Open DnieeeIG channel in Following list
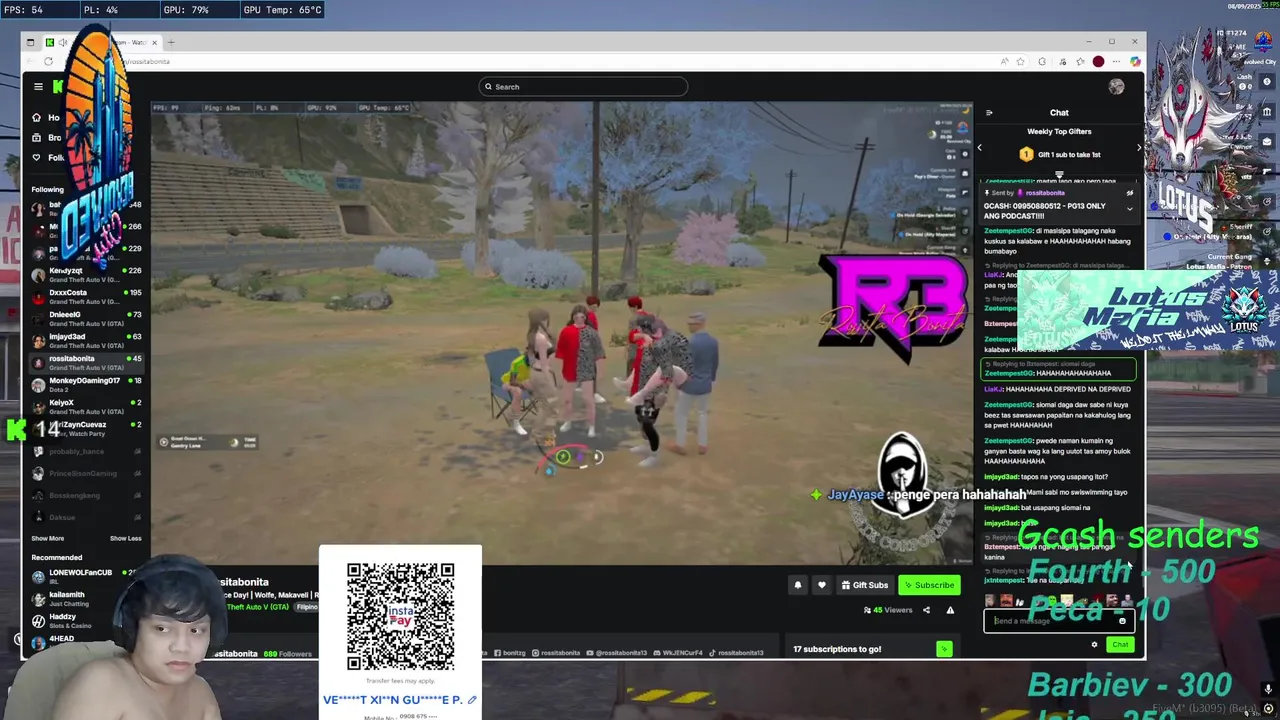This screenshot has width=1280, height=720. coord(87,319)
